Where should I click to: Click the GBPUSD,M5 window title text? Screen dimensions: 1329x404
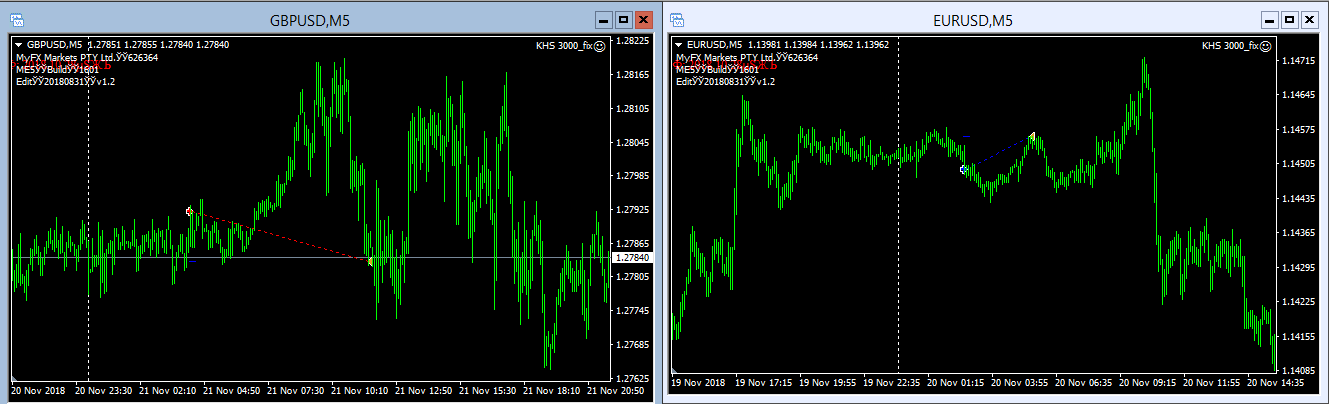point(310,19)
